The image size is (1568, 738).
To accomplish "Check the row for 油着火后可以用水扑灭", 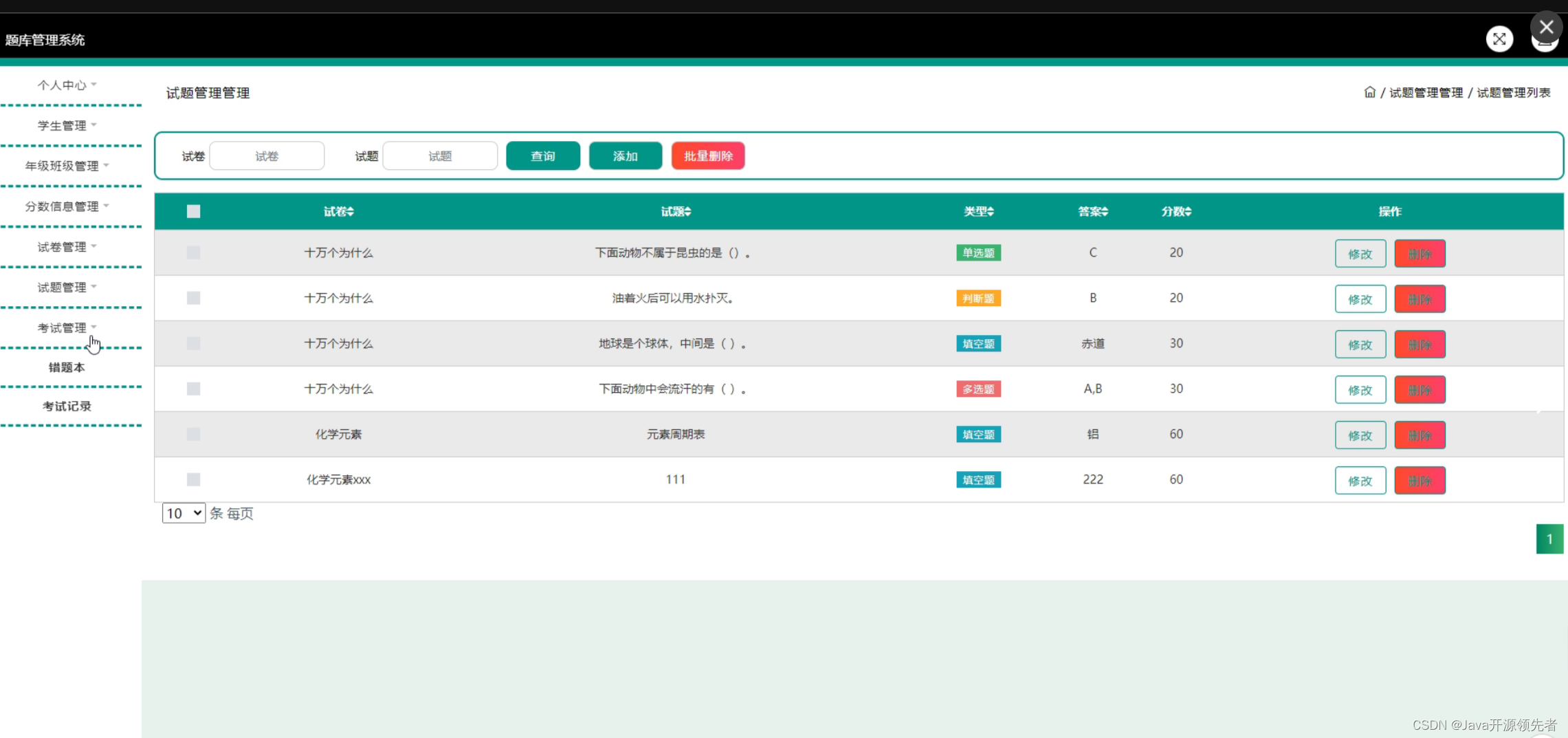I will pos(193,298).
